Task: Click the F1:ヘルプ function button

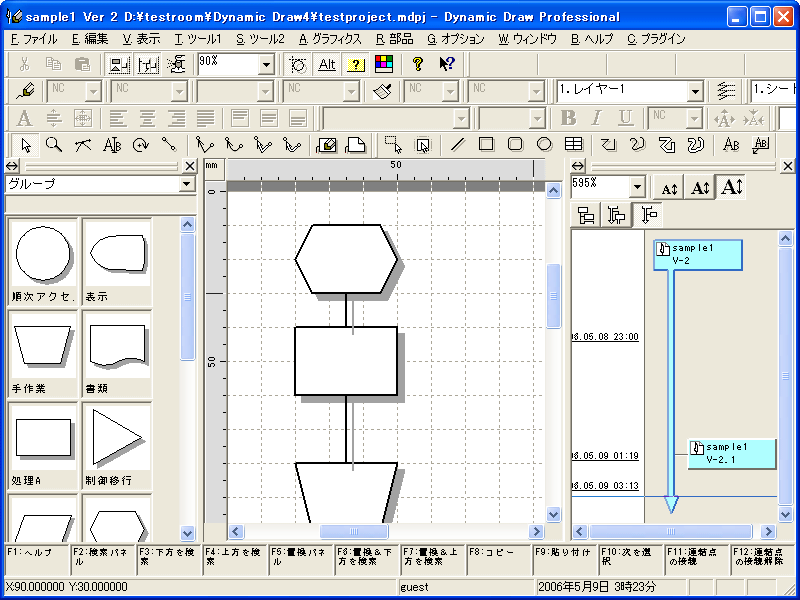Action: coord(37,560)
